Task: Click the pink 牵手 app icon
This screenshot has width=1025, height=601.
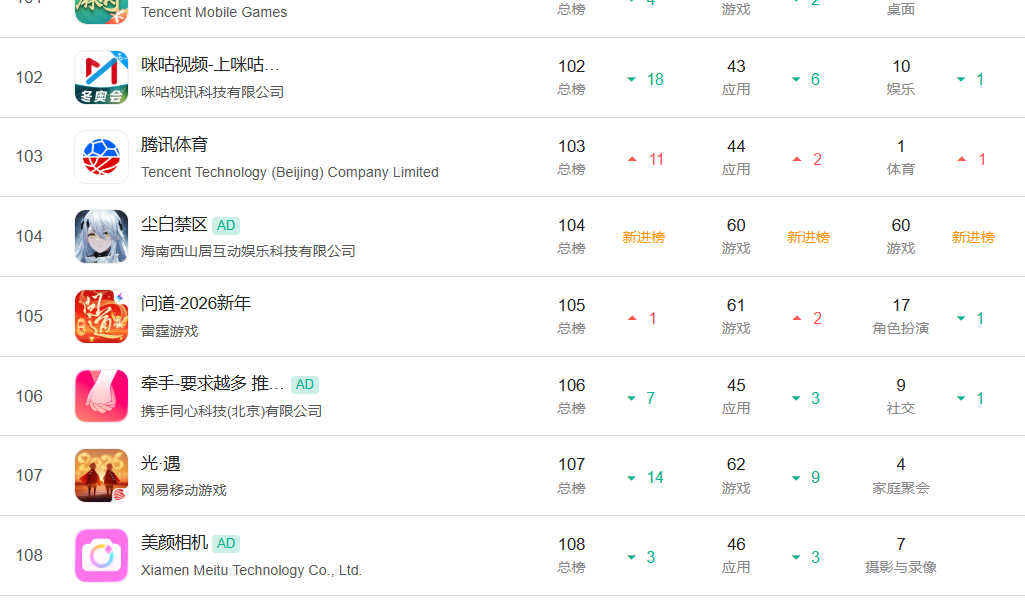Action: click(x=101, y=396)
